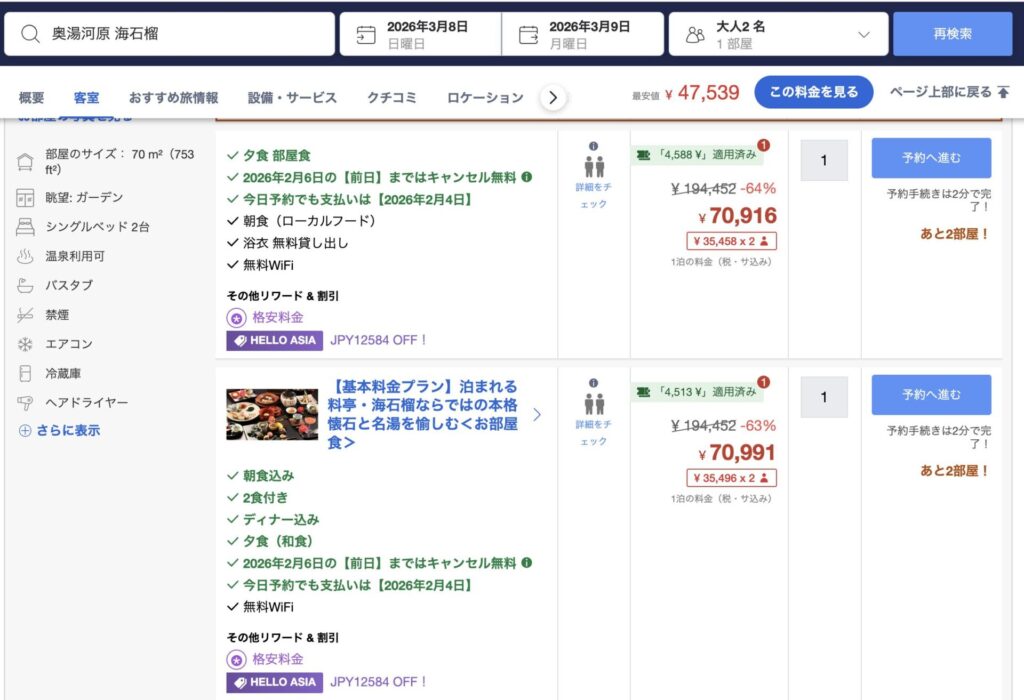
Task: Click the first HELLO ASIA promo tag
Action: click(x=274, y=340)
